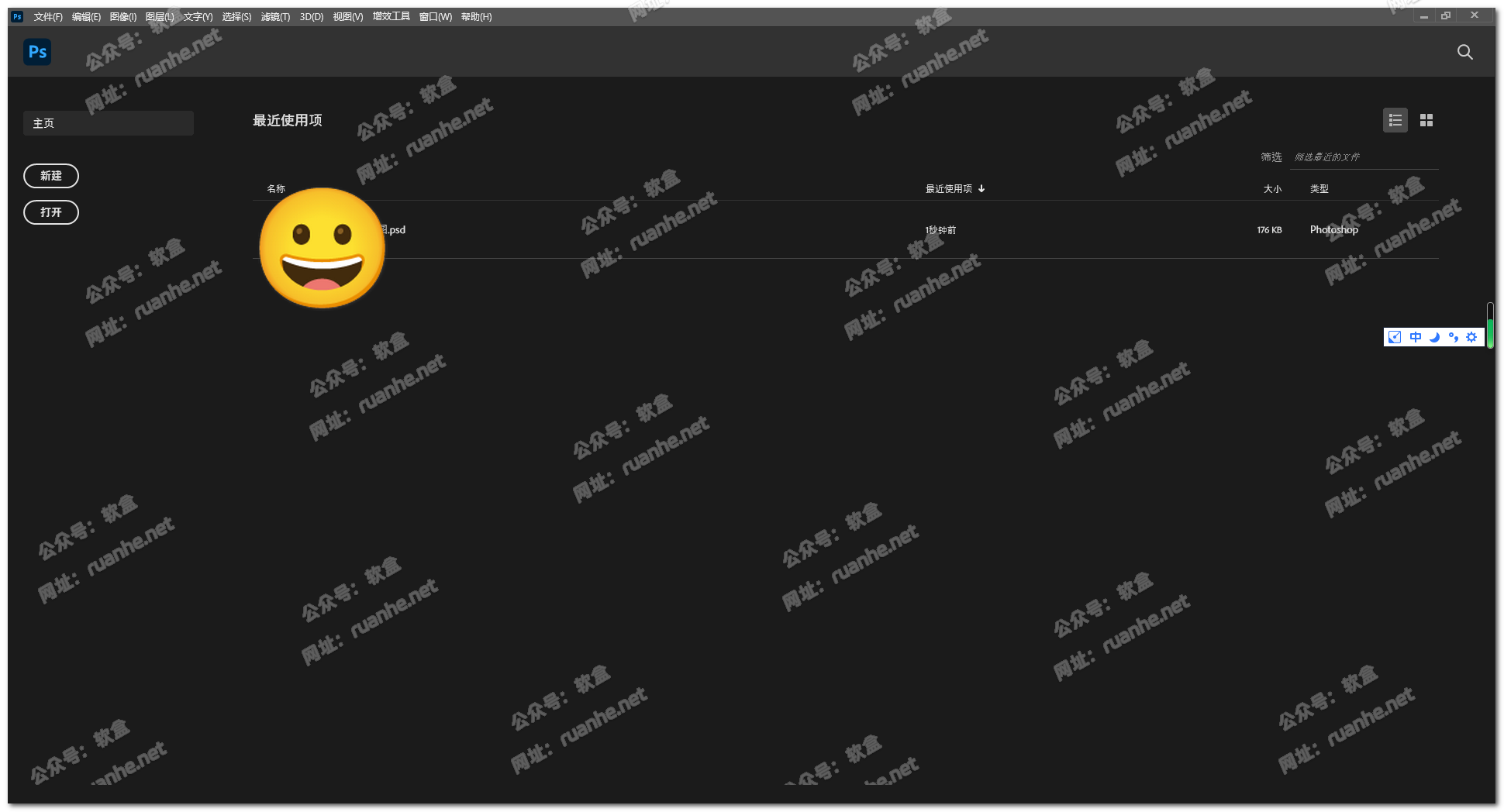This screenshot has height=812, width=1504.
Task: Toggle the punctuation mode icon
Action: click(x=1453, y=337)
